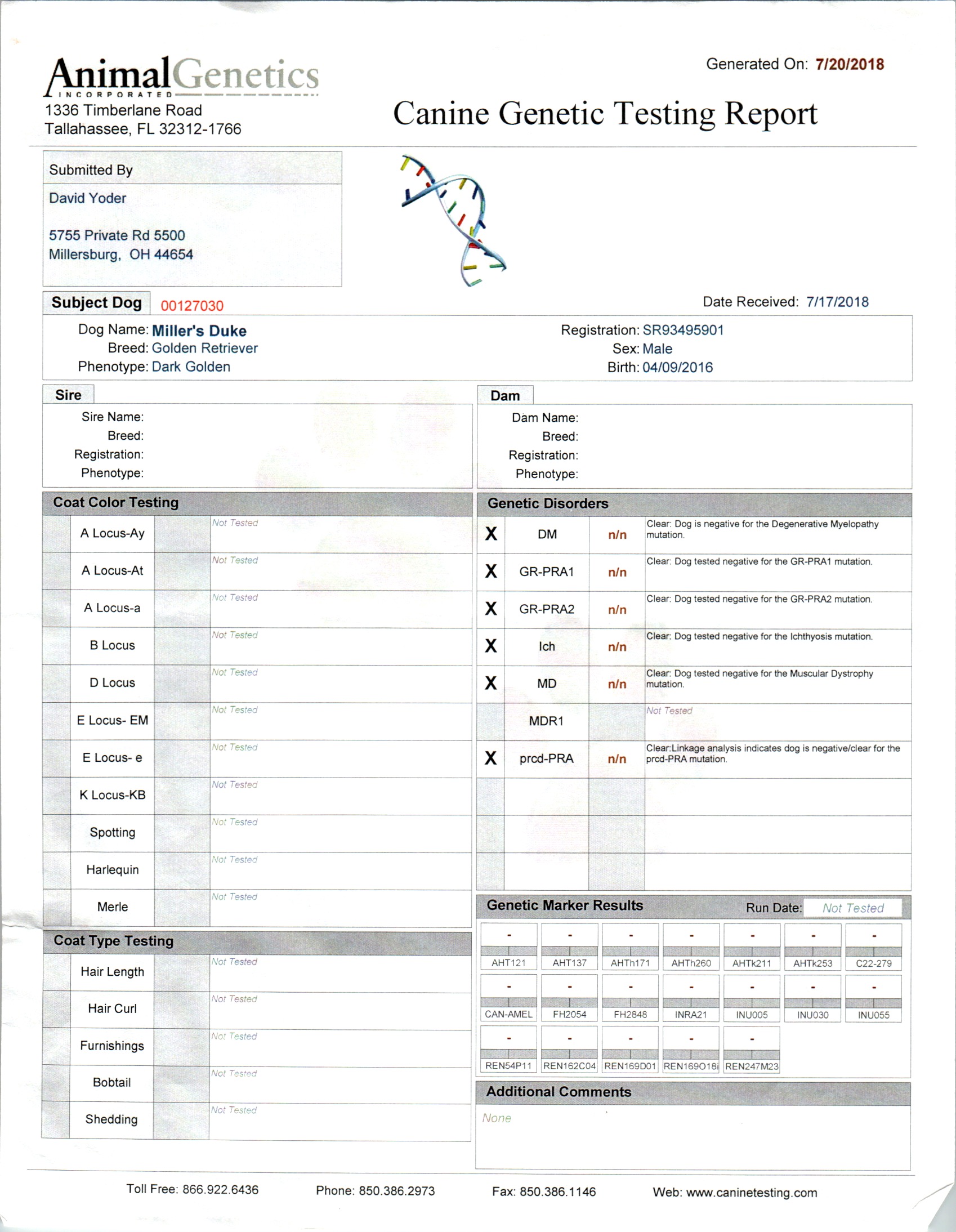Click the X mark in the MD row

pyautogui.click(x=492, y=683)
